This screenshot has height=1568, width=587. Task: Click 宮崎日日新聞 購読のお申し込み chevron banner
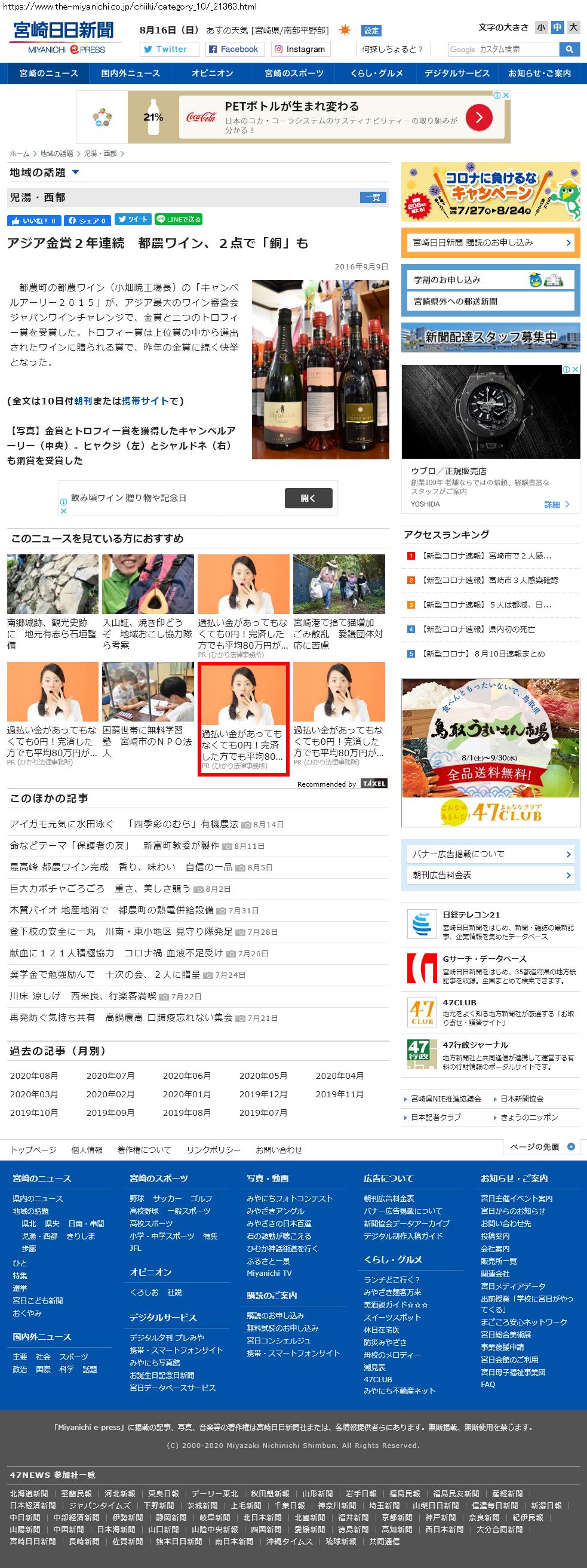pyautogui.click(x=491, y=243)
